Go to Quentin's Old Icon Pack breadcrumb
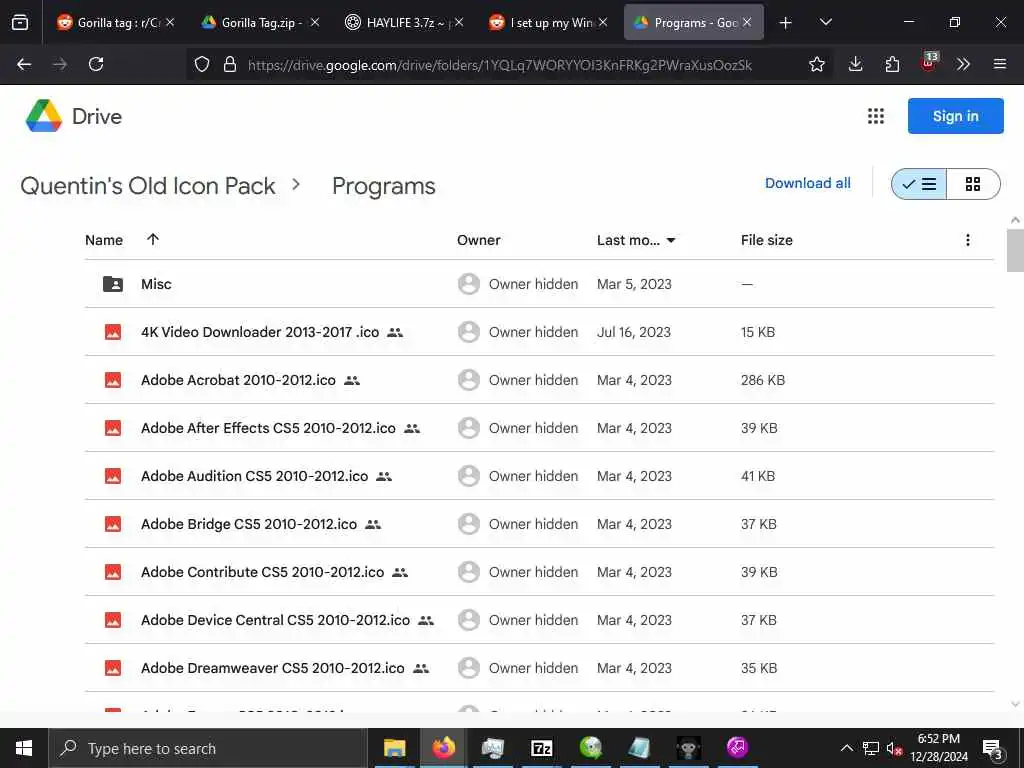This screenshot has width=1024, height=768. [148, 186]
